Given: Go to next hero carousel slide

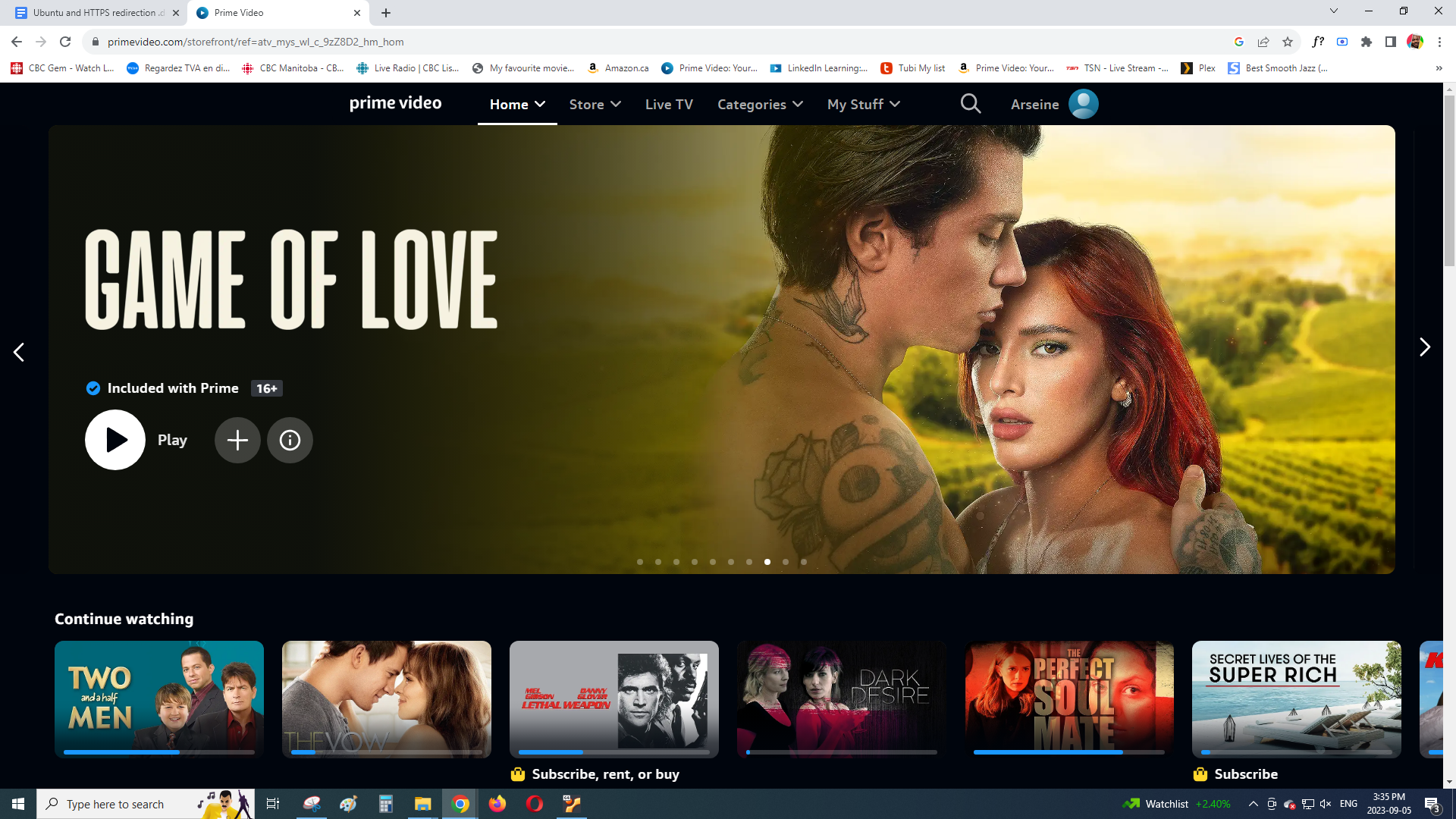Looking at the screenshot, I should (x=1424, y=347).
